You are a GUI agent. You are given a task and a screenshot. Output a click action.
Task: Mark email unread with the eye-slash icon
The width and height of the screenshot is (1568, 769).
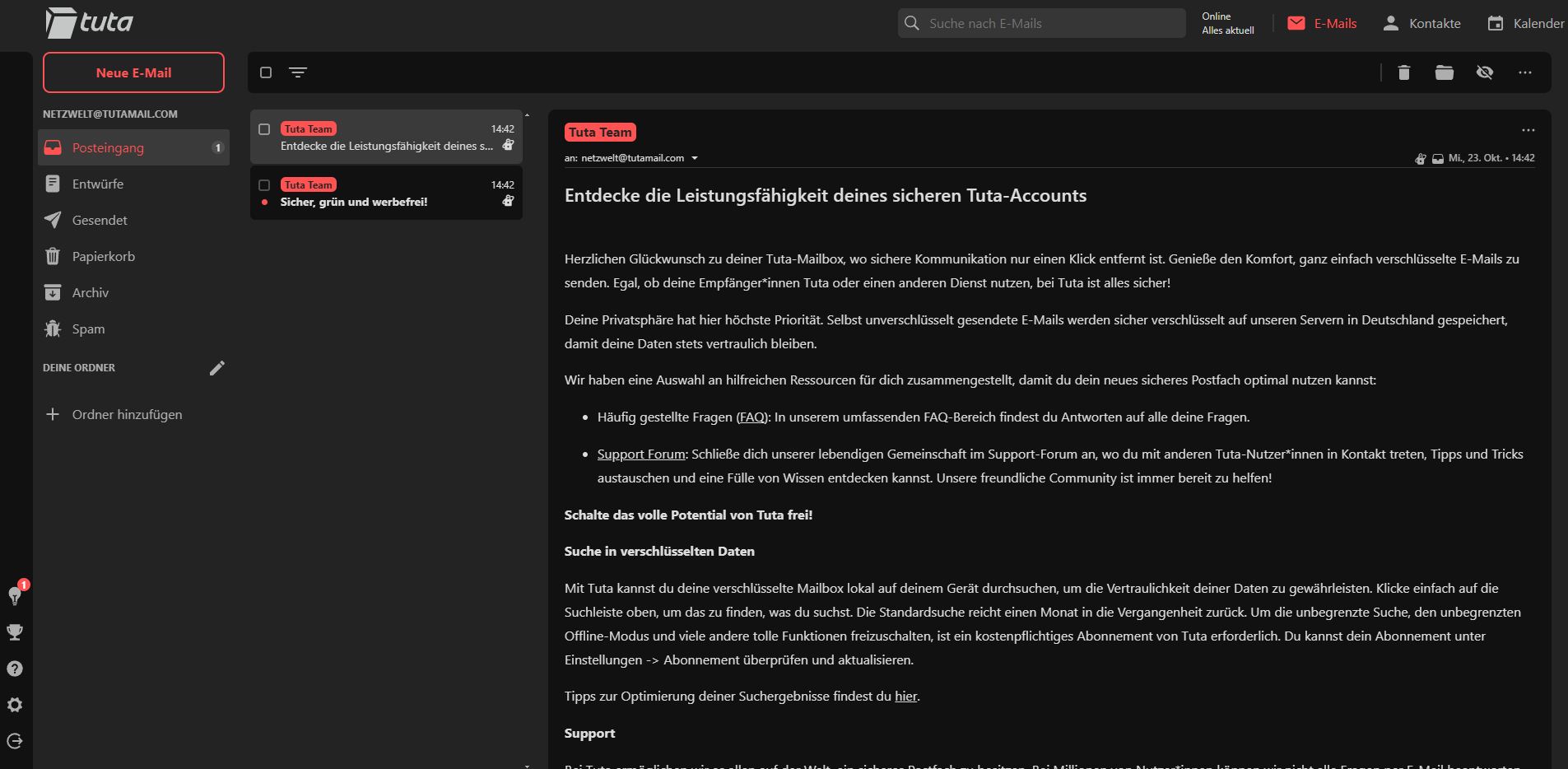coord(1485,72)
